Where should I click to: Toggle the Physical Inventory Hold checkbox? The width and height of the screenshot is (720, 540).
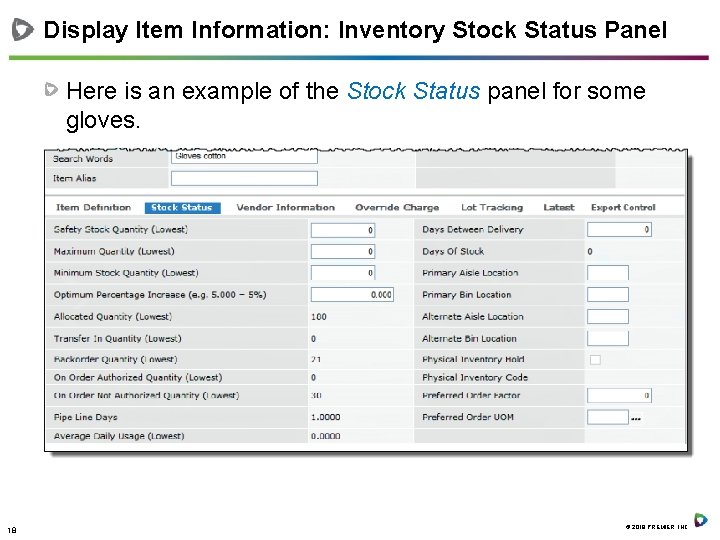[x=595, y=360]
